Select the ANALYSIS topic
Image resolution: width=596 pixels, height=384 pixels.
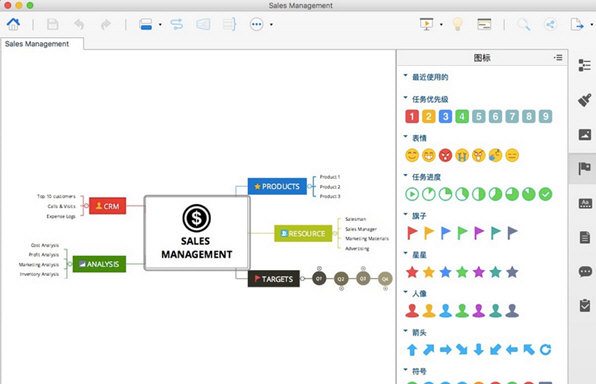[99, 264]
